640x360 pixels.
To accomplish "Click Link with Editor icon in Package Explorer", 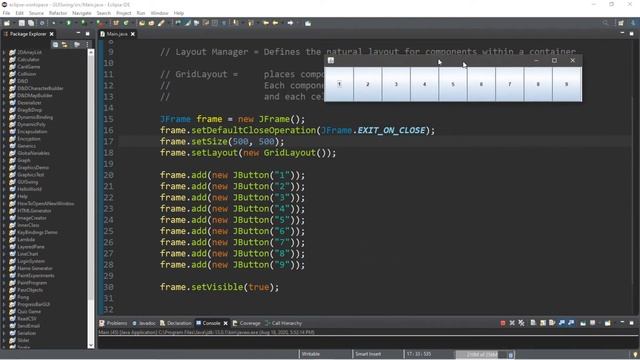I will point(64,44).
